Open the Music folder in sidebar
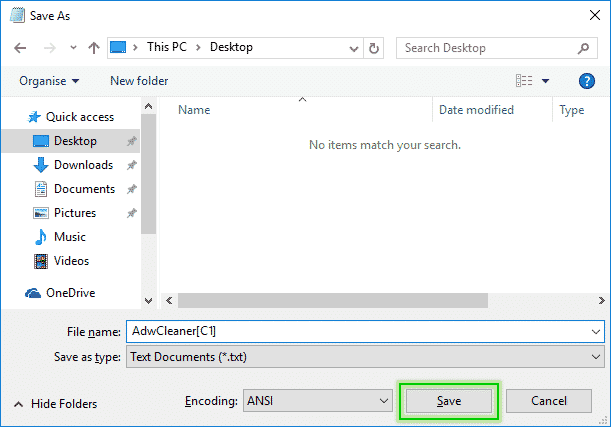Image resolution: width=611 pixels, height=427 pixels. pos(70,237)
